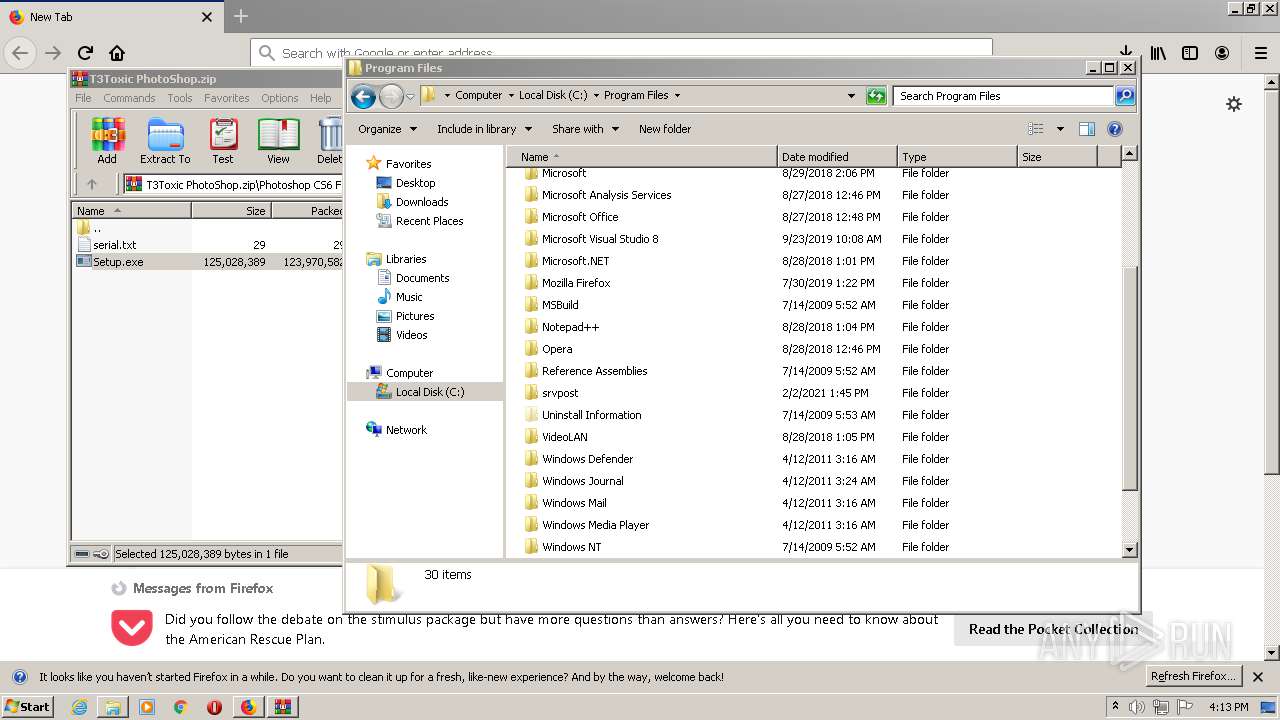
Task: Click the WinRAR taskbar icon
Action: [281, 707]
